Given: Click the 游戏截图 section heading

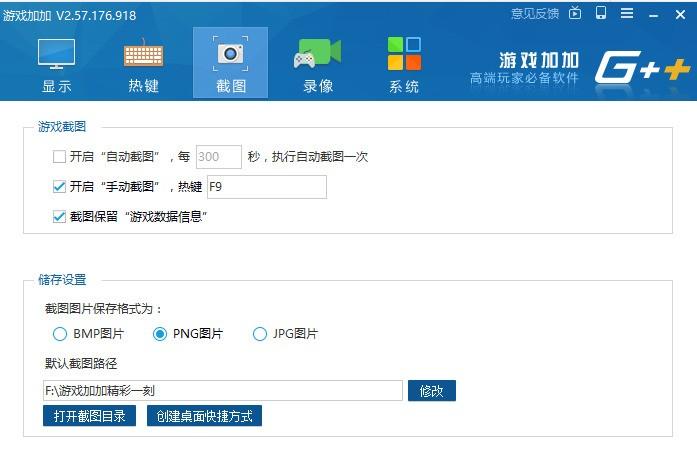Looking at the screenshot, I should (x=62, y=127).
